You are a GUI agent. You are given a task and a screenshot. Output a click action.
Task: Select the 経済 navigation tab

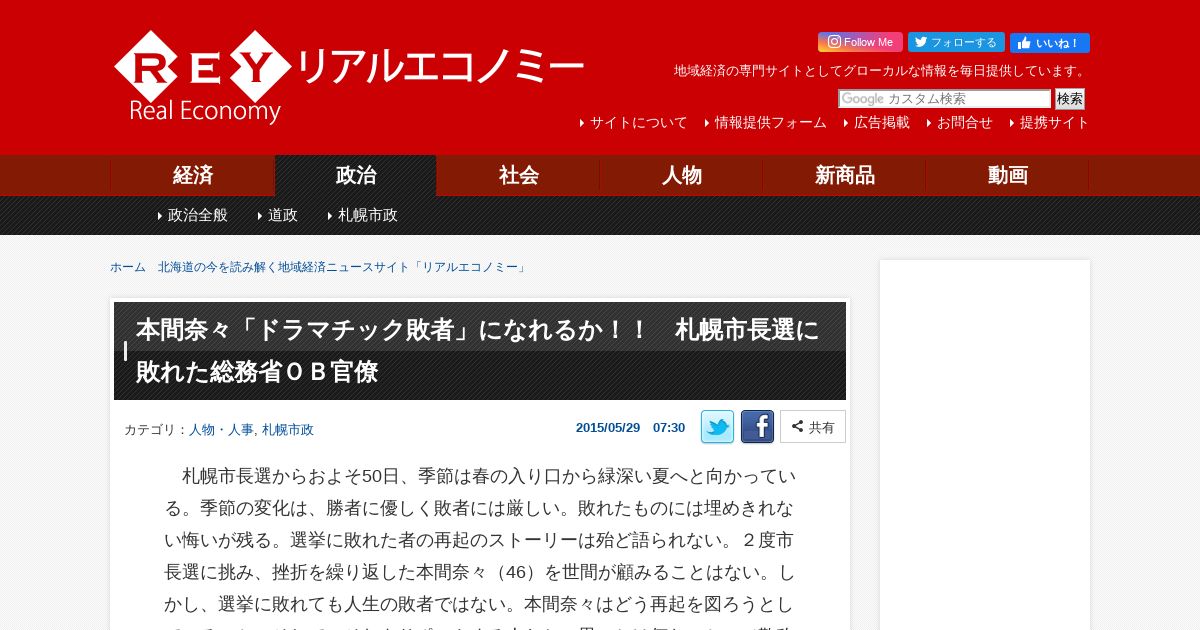[x=192, y=175]
